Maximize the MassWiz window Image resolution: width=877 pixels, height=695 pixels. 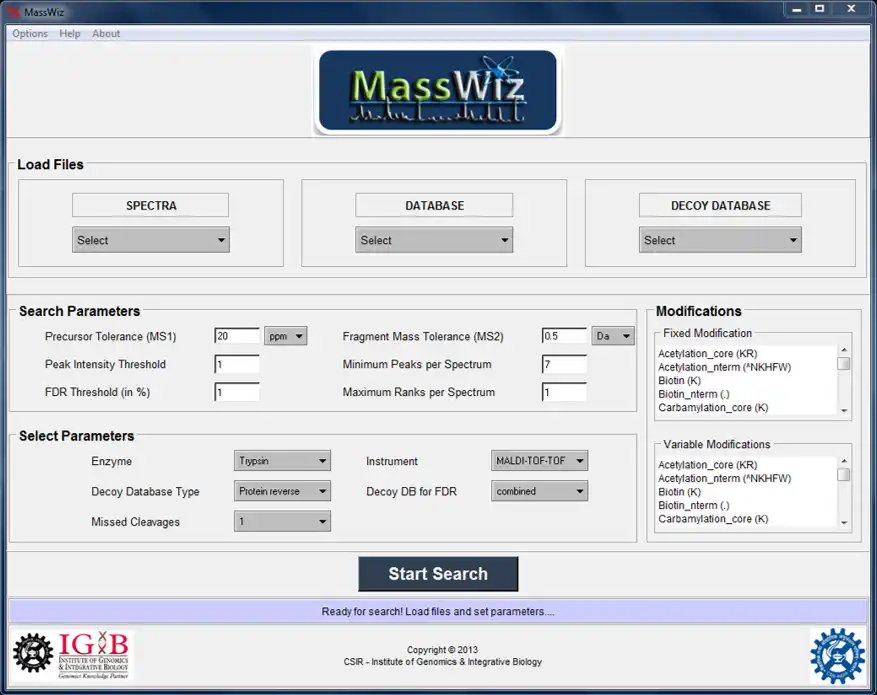pos(820,9)
